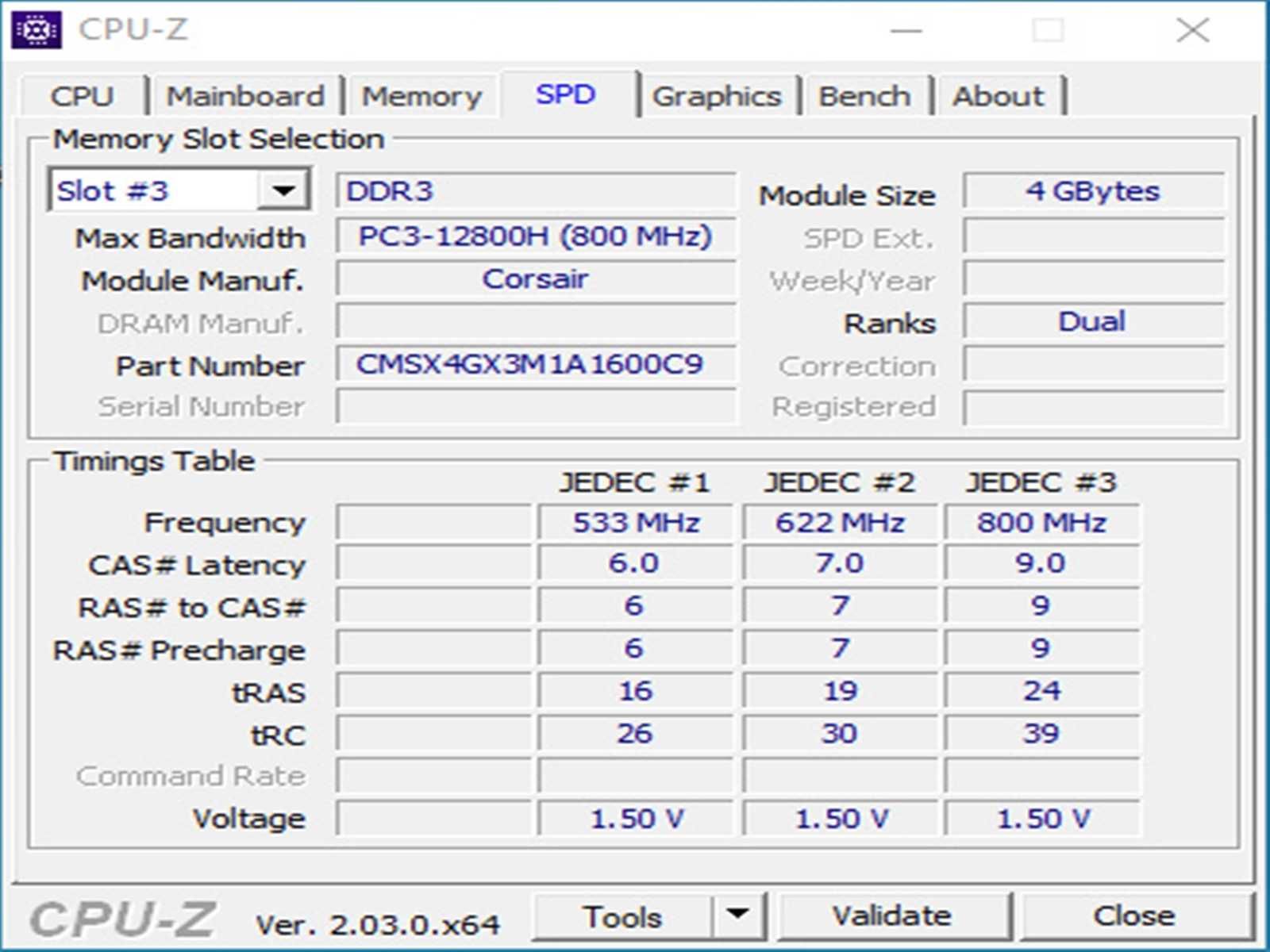Click the tRC value 26
1270x952 pixels.
click(x=636, y=733)
